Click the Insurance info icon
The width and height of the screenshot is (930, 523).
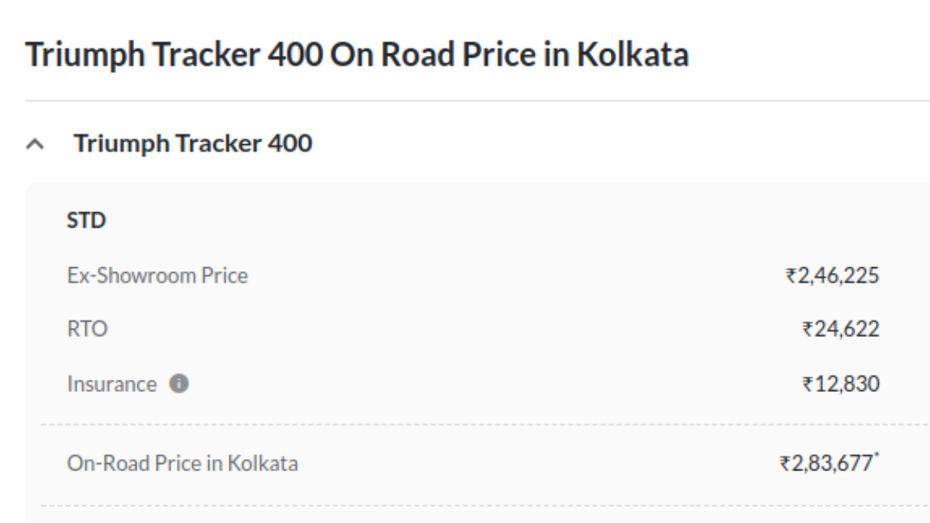179,384
